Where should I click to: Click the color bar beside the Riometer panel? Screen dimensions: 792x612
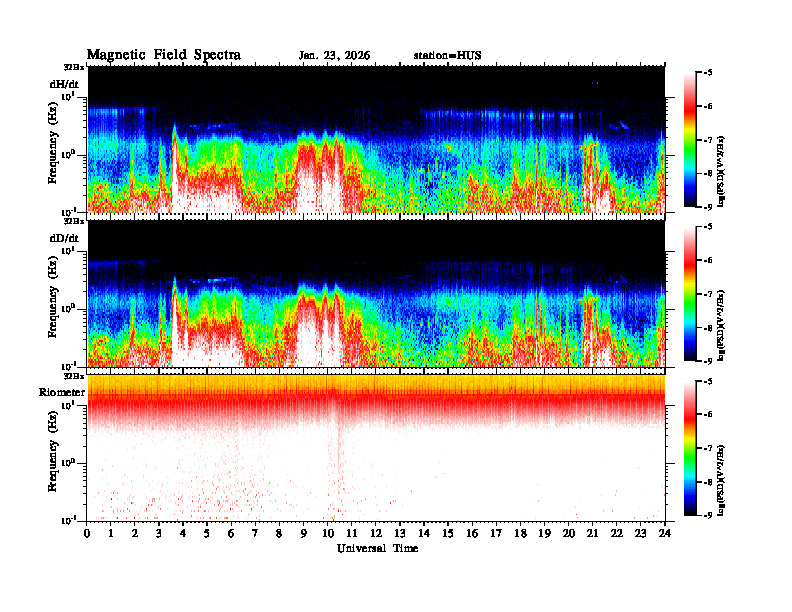coord(690,448)
